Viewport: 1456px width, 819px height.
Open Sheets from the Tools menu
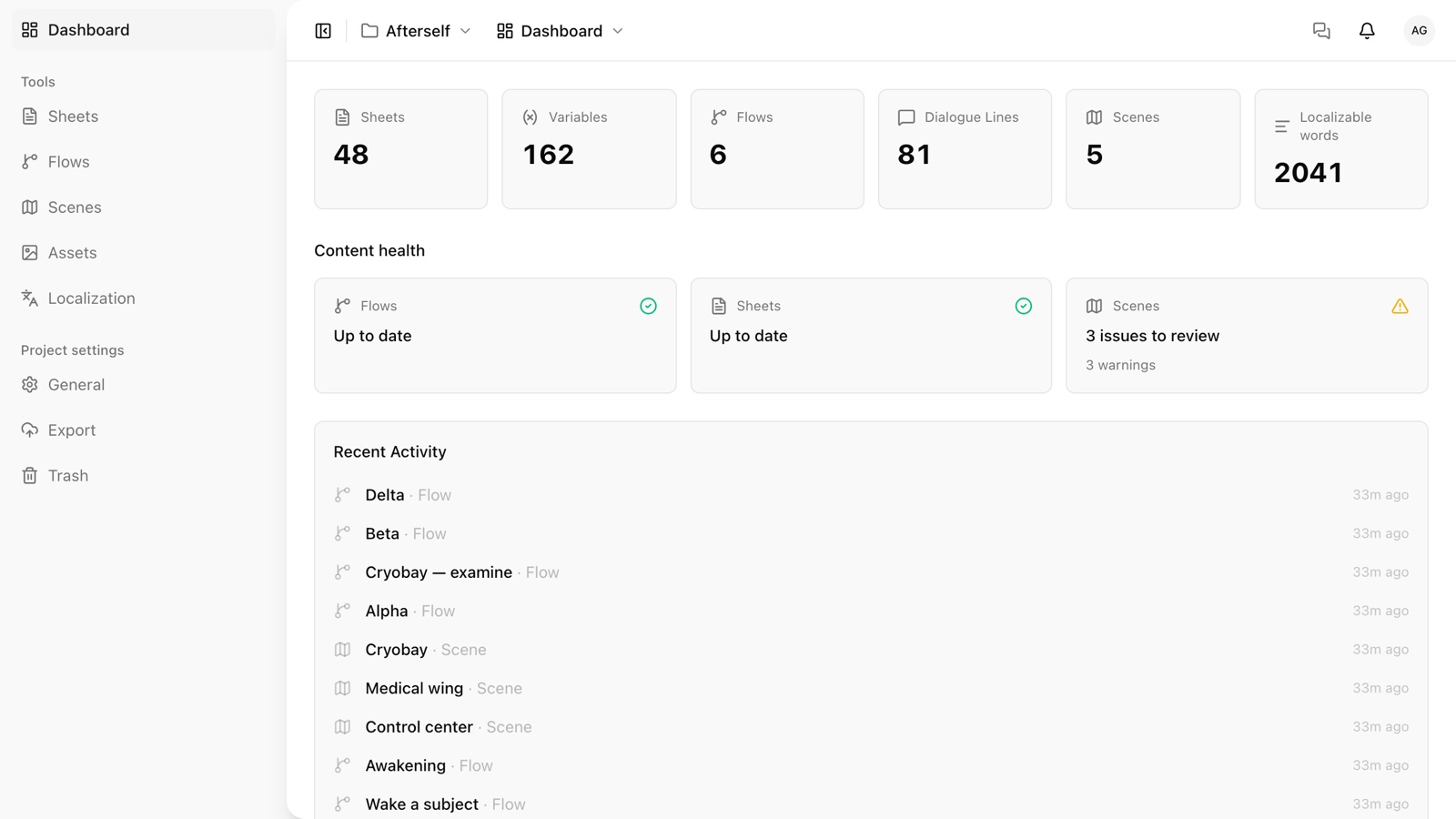[144, 116]
